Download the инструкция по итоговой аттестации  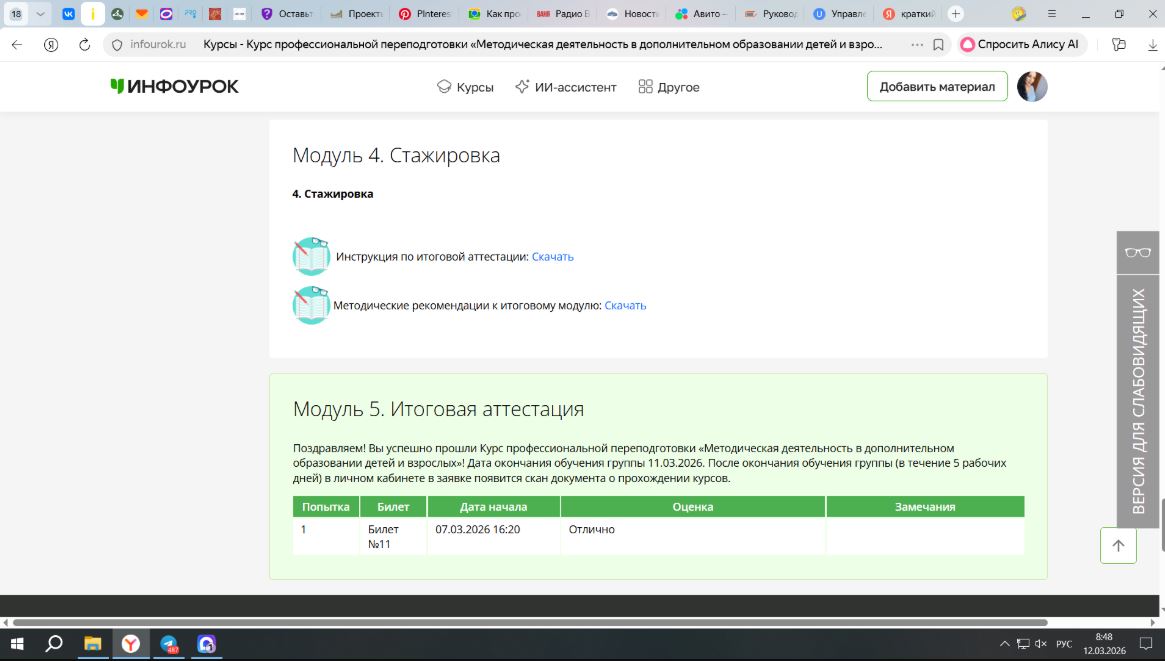[552, 257]
